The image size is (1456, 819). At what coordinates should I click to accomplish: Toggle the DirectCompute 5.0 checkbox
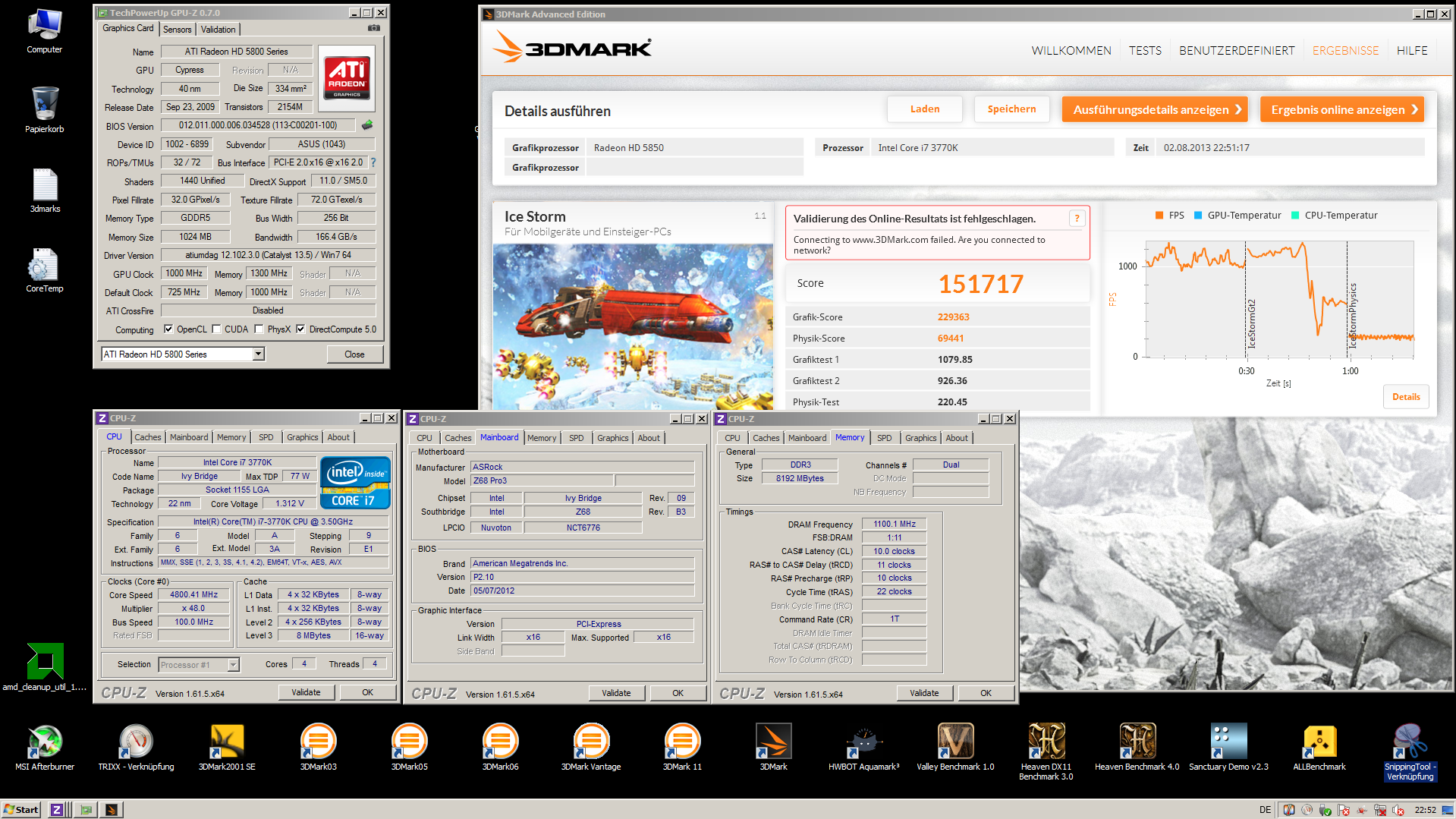point(300,329)
